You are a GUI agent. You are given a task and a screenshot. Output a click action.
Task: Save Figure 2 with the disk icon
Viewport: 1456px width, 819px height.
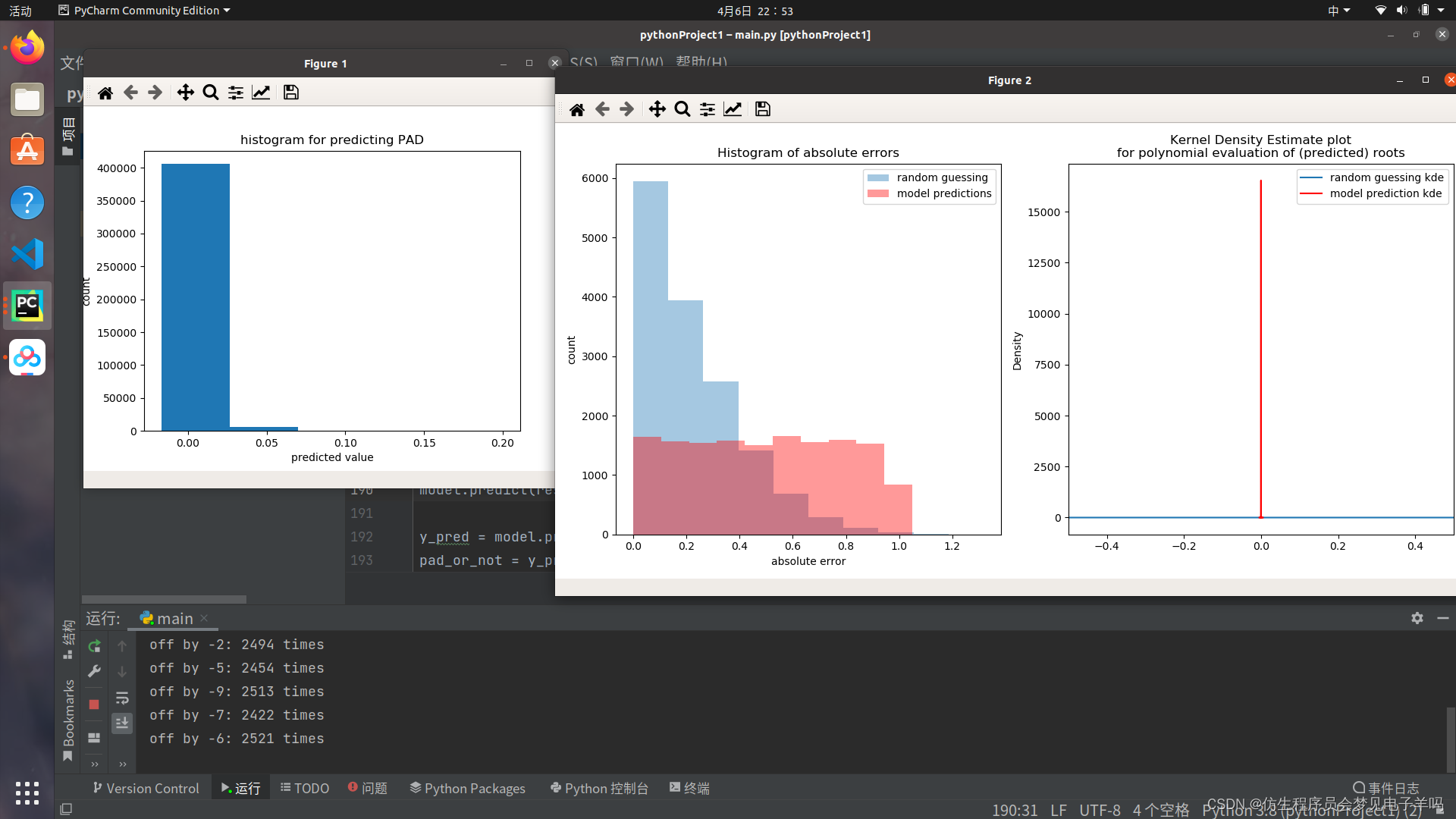[x=763, y=109]
